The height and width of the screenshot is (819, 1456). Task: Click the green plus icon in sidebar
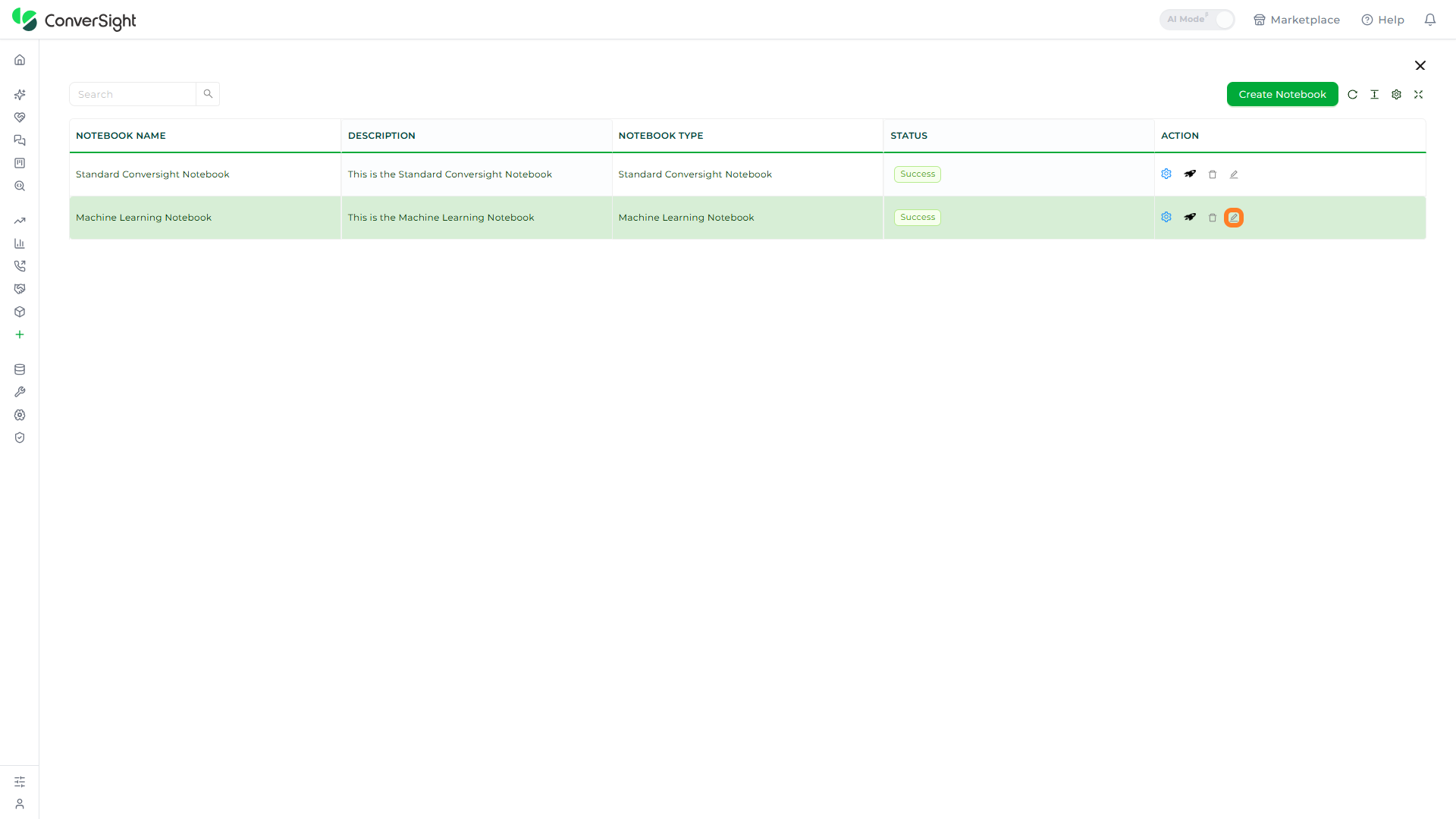20,334
